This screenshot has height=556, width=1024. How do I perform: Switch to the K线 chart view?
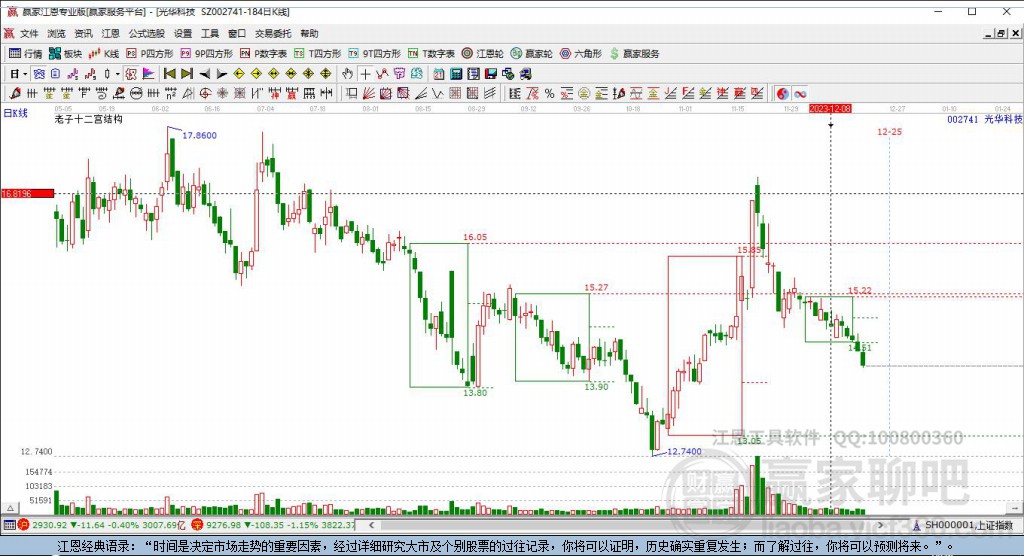tap(104, 54)
